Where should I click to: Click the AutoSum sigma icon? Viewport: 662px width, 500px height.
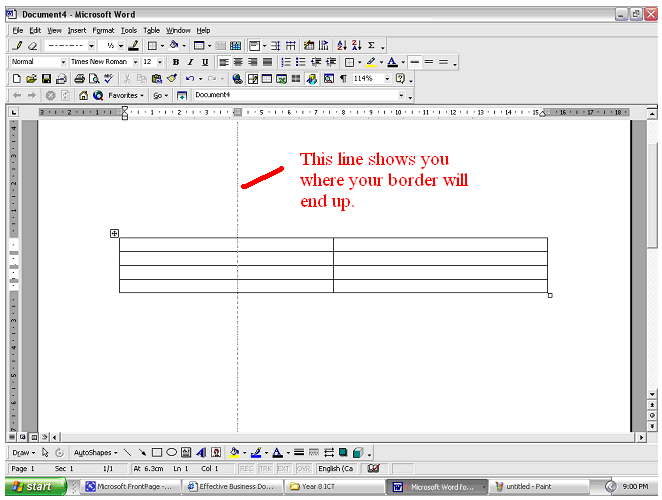tap(371, 45)
